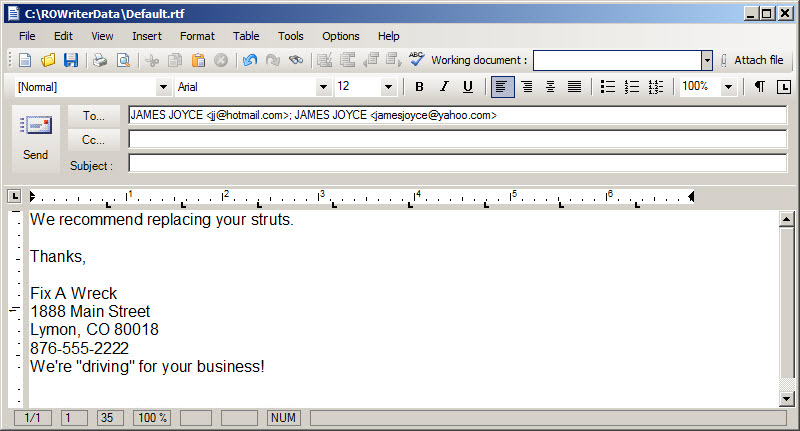Image resolution: width=800 pixels, height=431 pixels.
Task: Click the Print icon in the toolbar
Action: point(100,61)
